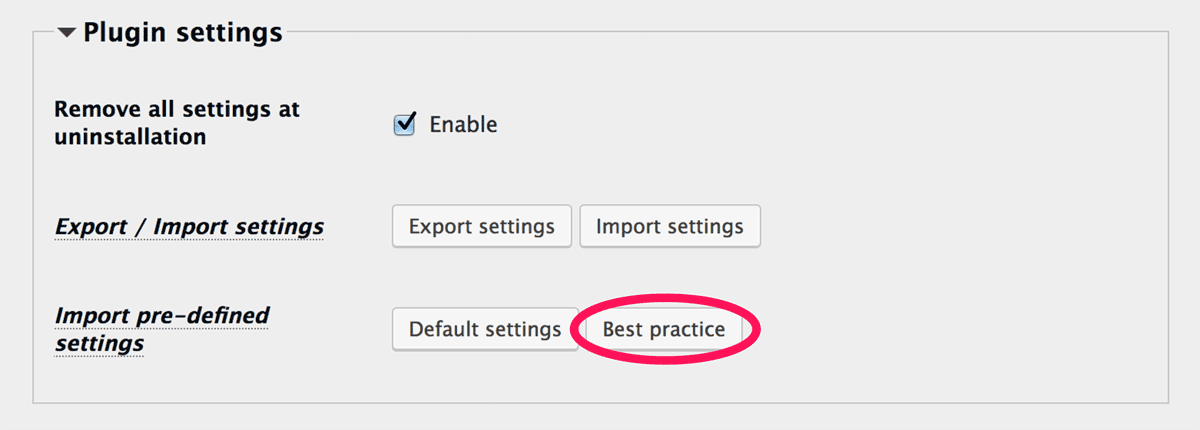Open help for Export / Import settings label
1200x430 pixels.
(189, 227)
